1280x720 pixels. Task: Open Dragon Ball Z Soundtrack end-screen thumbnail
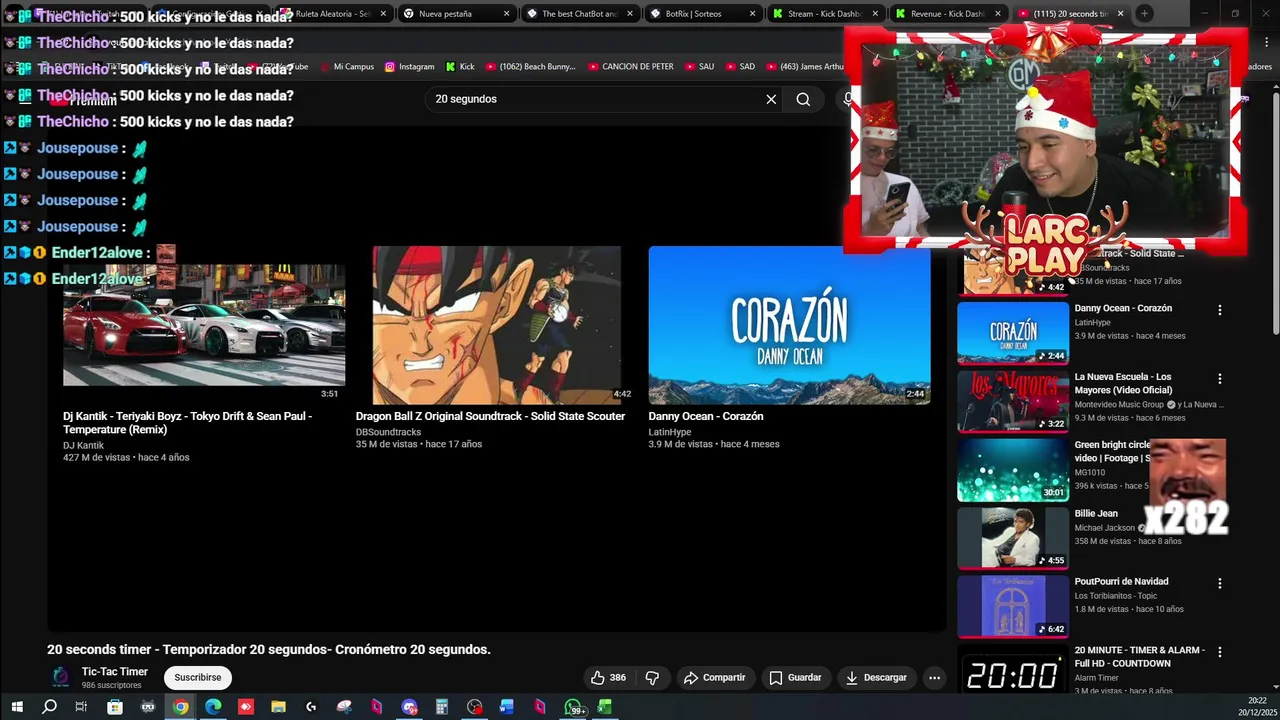497,325
